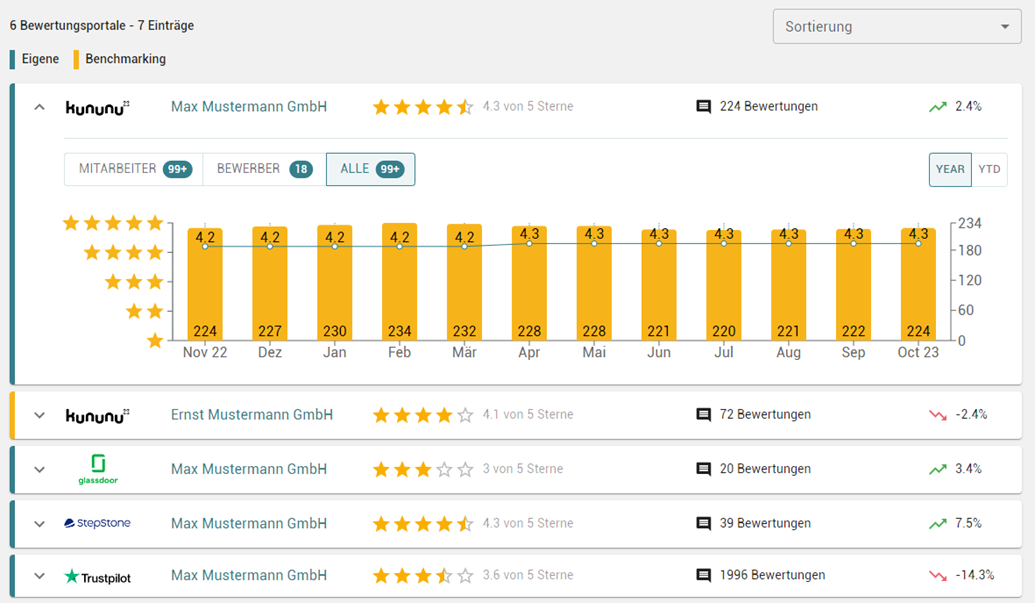Select the BEWERBER tab
Viewport: 1035px width, 603px height.
click(x=264, y=169)
